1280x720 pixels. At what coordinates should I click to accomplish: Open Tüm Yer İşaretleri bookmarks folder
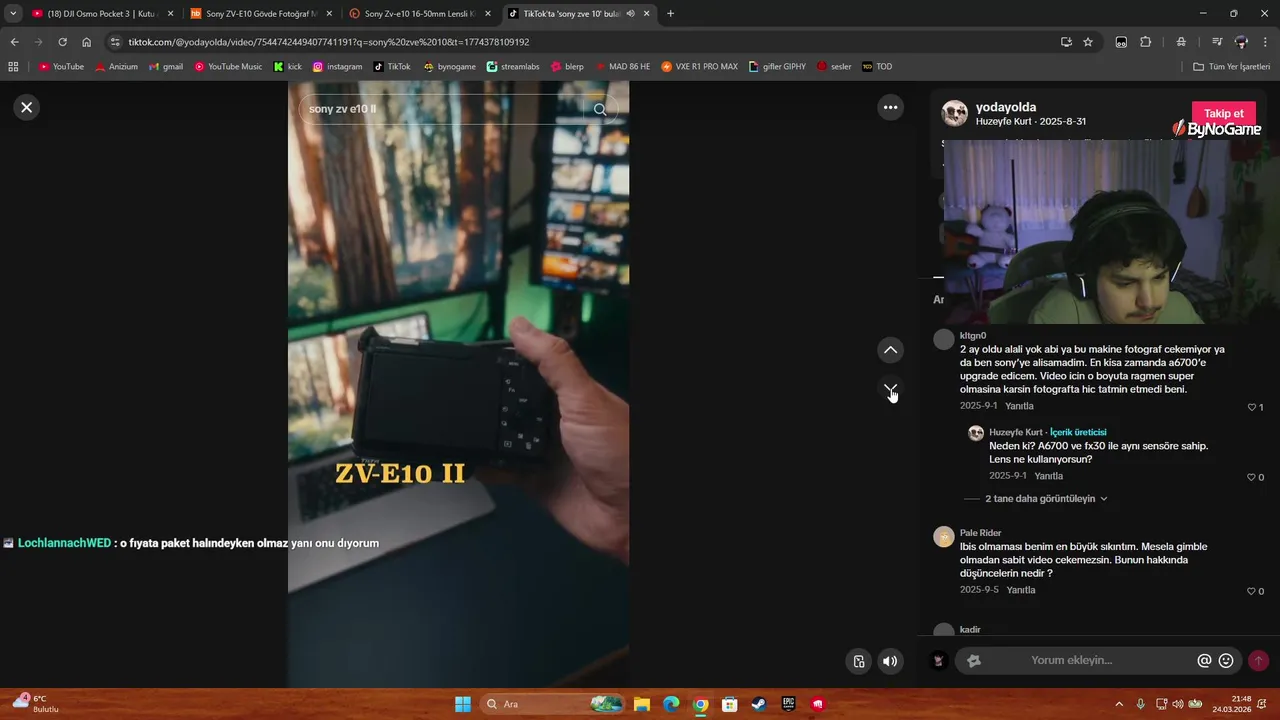coord(1232,67)
